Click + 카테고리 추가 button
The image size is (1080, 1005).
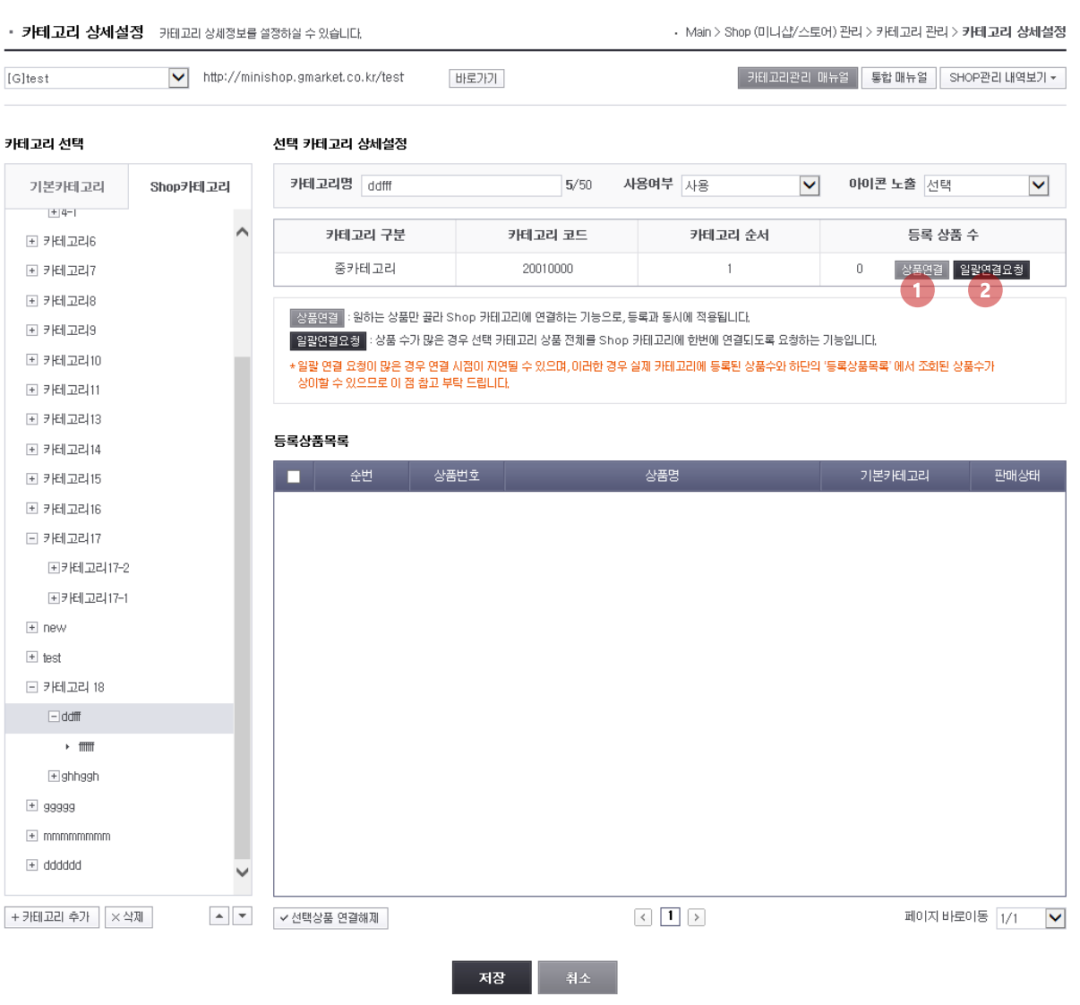(x=52, y=917)
